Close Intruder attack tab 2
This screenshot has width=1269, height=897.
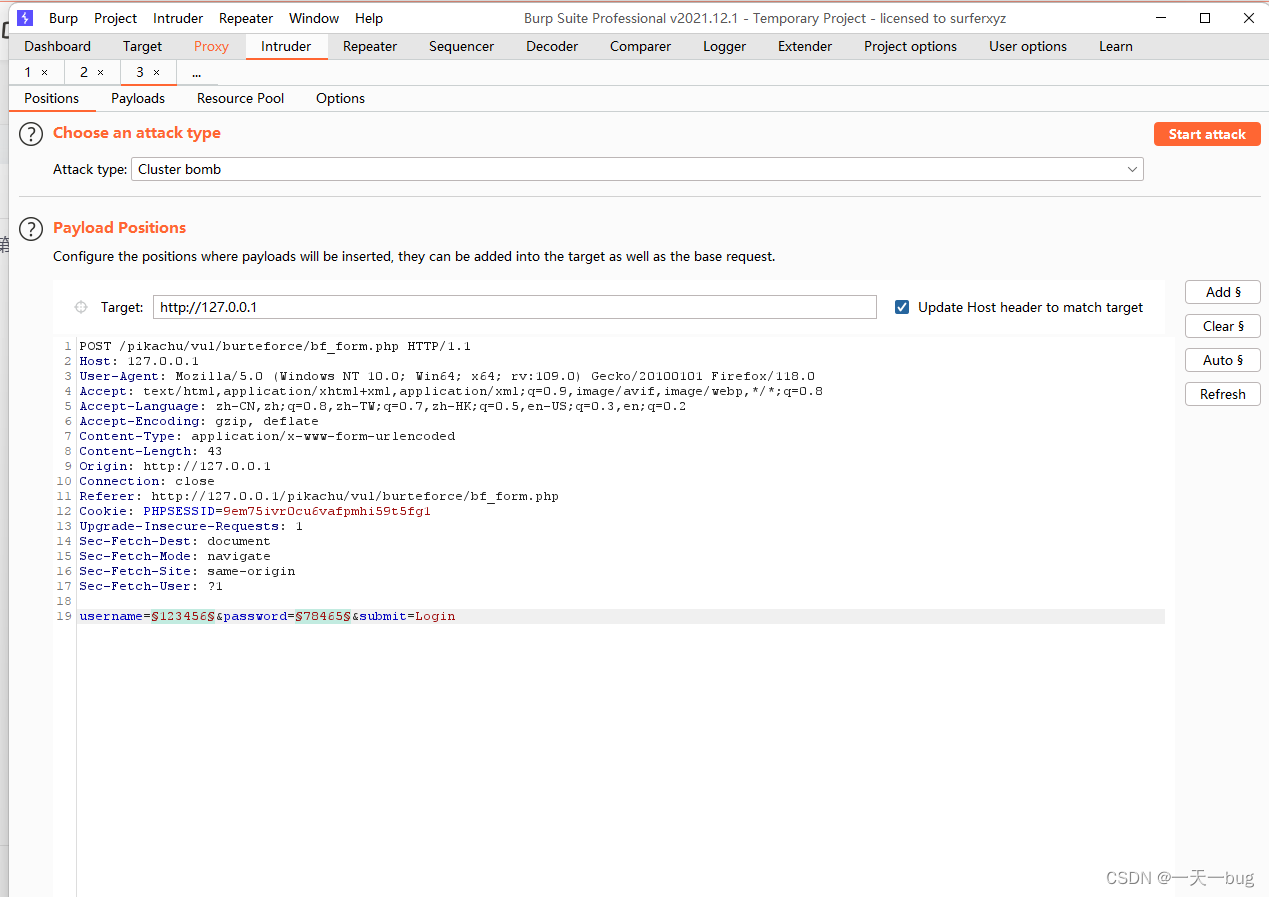click(100, 73)
